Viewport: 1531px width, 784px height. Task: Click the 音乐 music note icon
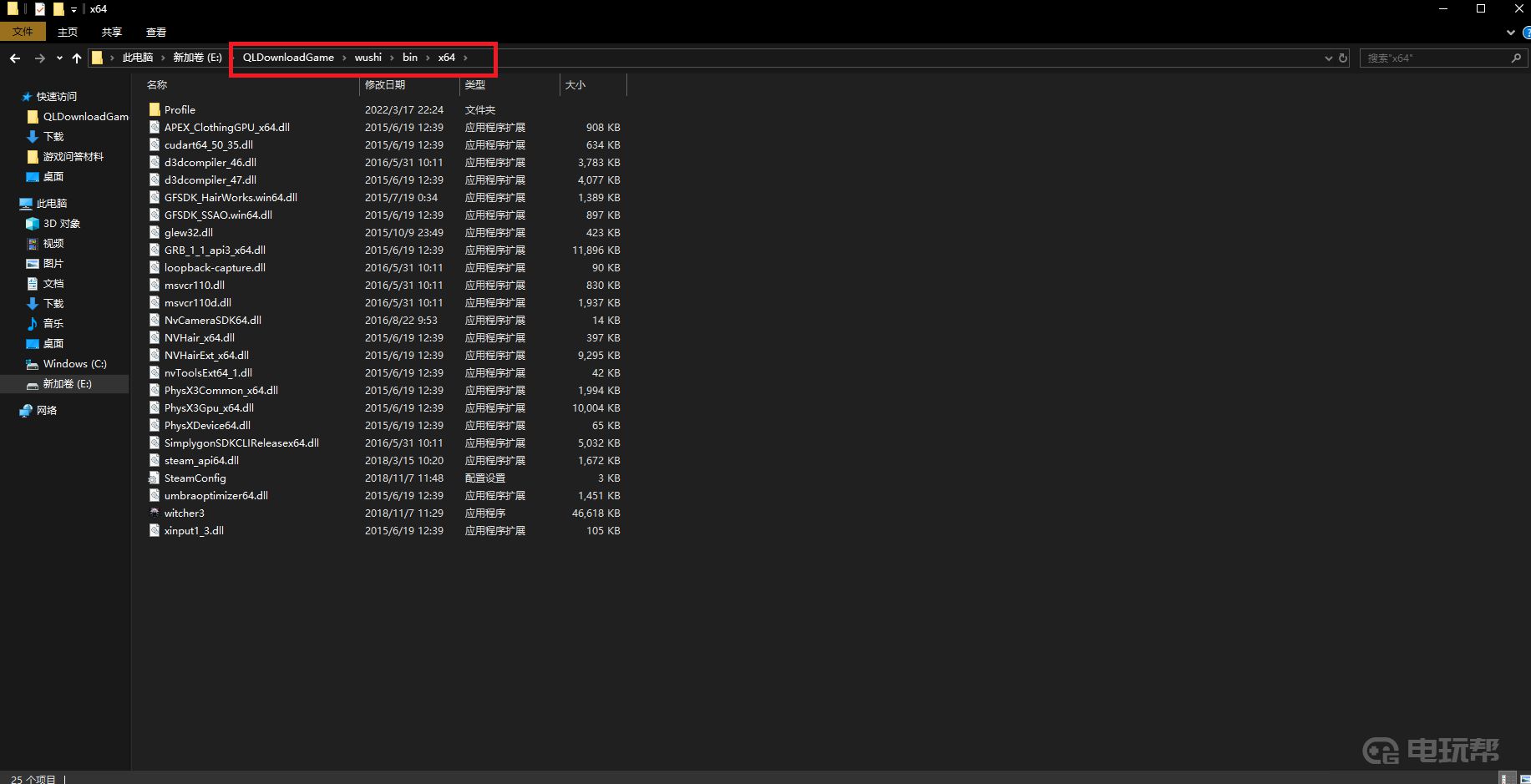tap(33, 323)
